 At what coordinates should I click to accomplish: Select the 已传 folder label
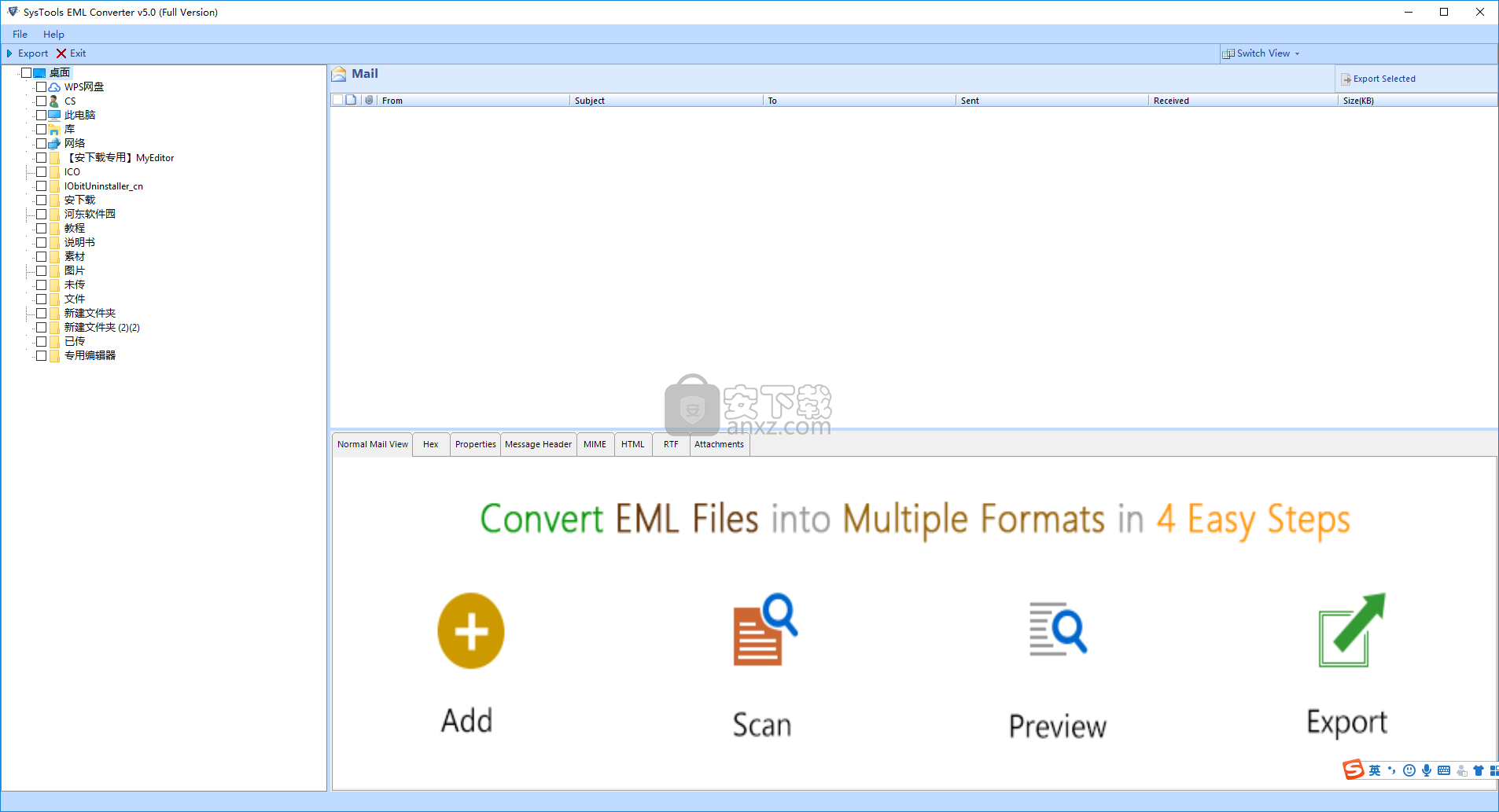pyautogui.click(x=75, y=342)
